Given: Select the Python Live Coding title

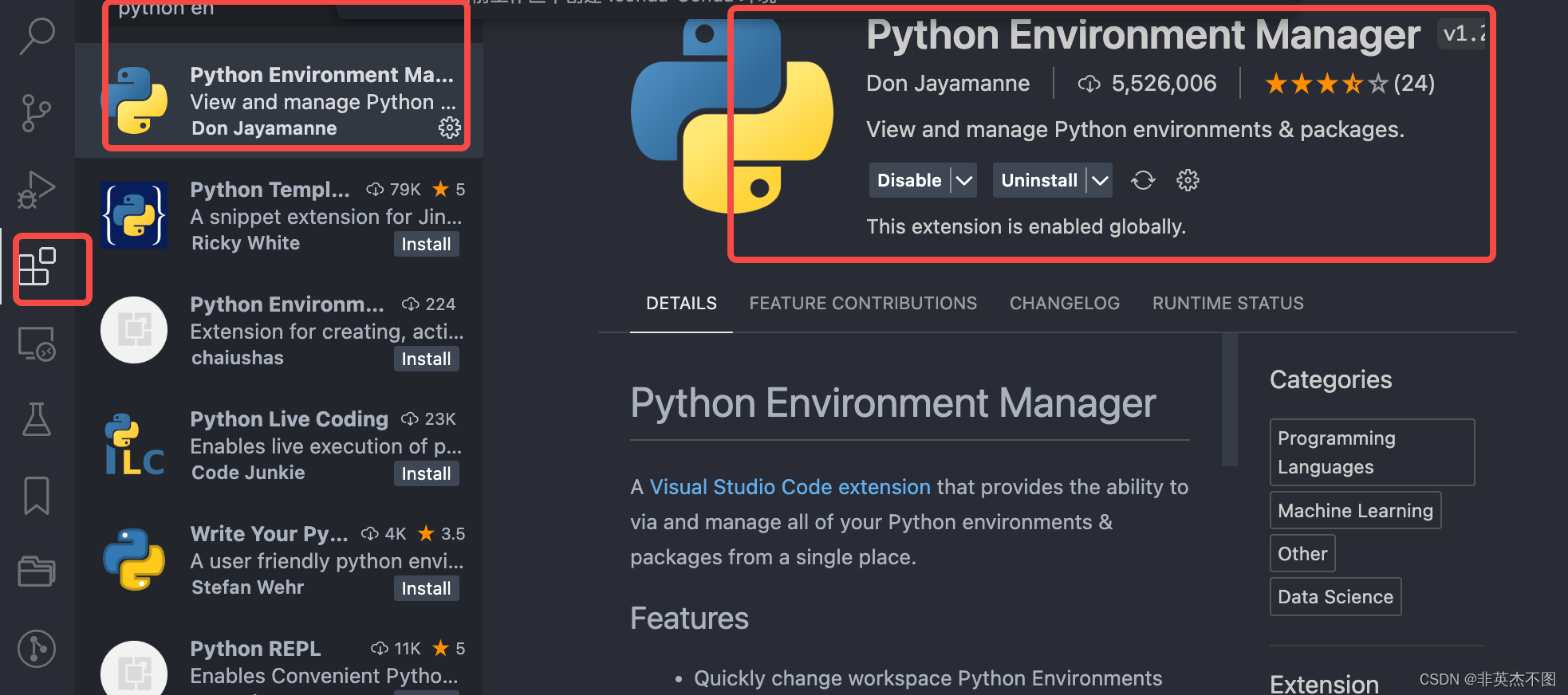Looking at the screenshot, I should 289,419.
